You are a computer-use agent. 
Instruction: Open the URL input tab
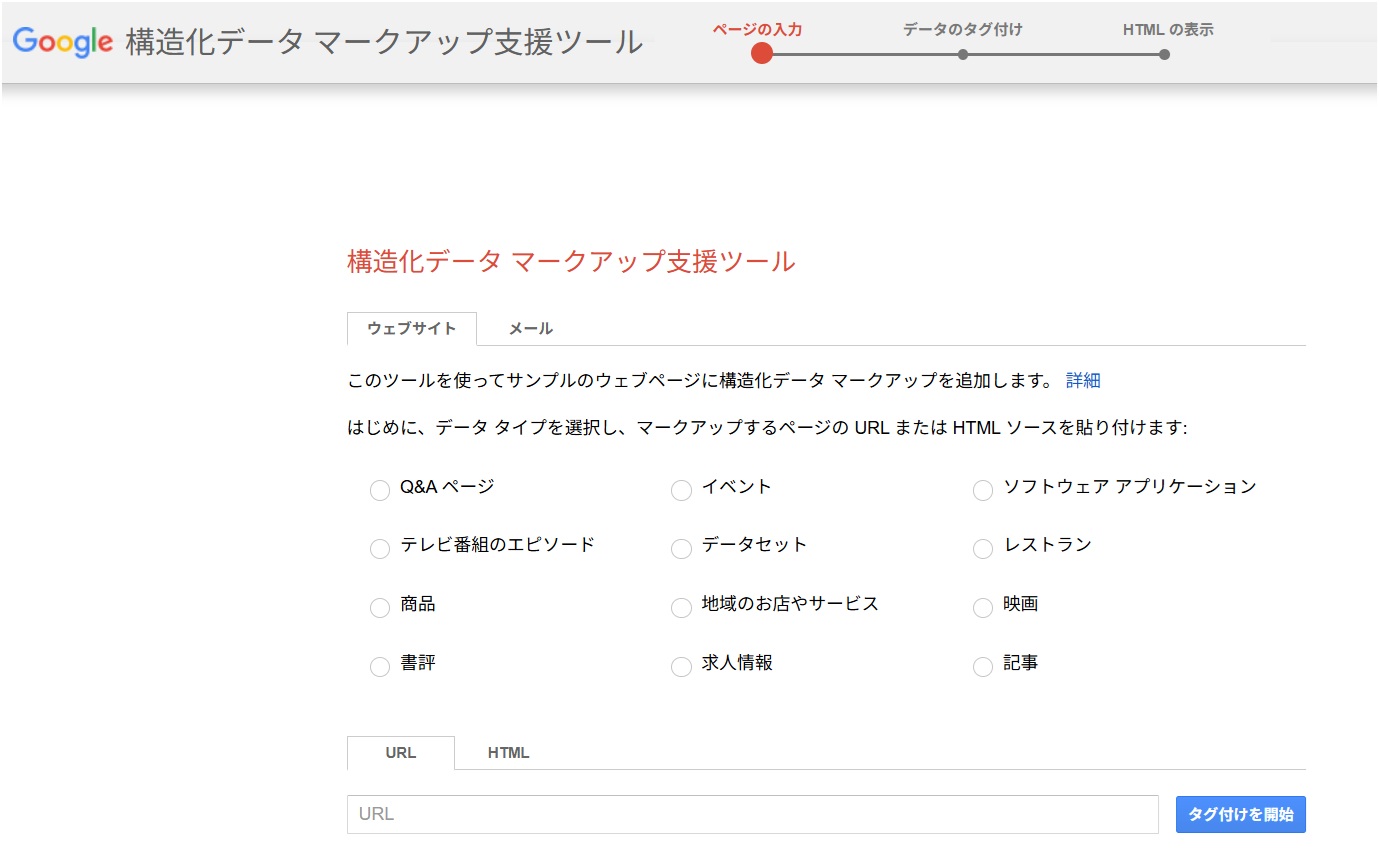[x=401, y=753]
